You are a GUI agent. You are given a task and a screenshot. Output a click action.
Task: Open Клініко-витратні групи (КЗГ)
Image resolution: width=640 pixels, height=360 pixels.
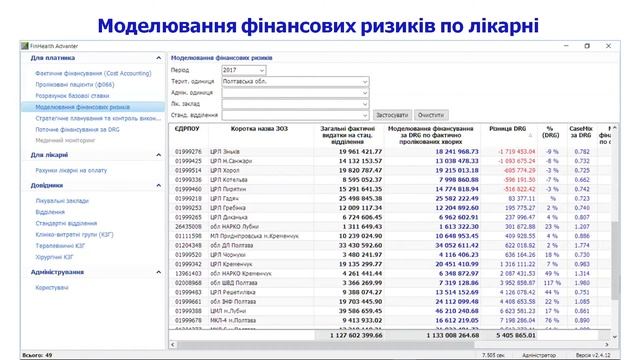(x=74, y=235)
